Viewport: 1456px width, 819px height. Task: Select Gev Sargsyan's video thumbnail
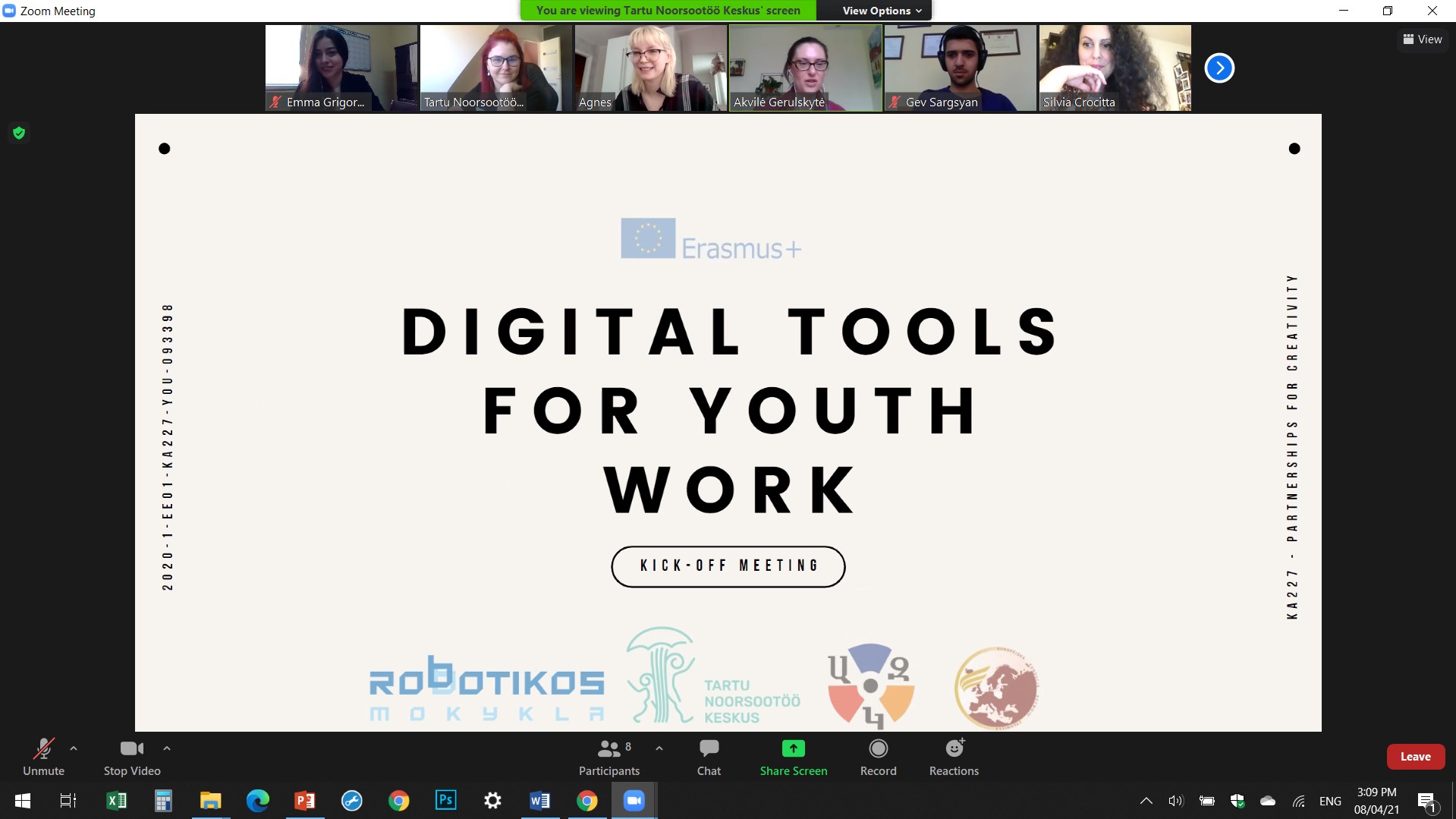(x=961, y=68)
